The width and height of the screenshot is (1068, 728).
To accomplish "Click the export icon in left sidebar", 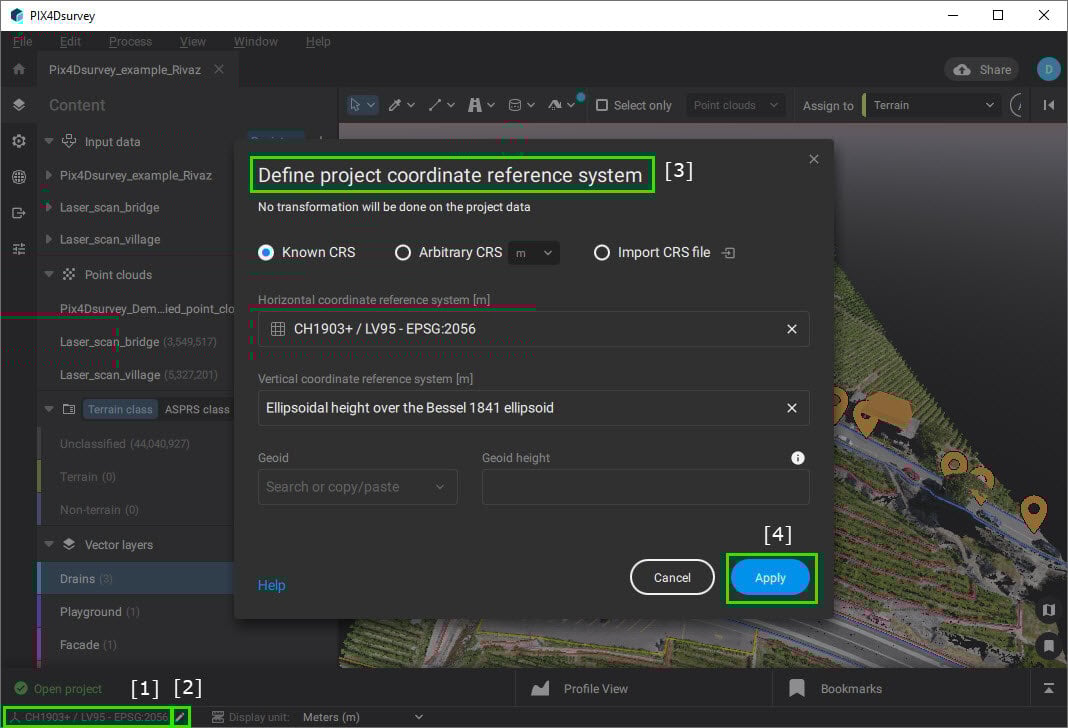I will pyautogui.click(x=17, y=212).
